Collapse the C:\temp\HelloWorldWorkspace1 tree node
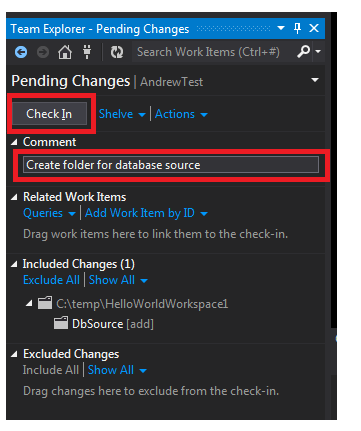This screenshot has width=361, height=431. [29, 303]
